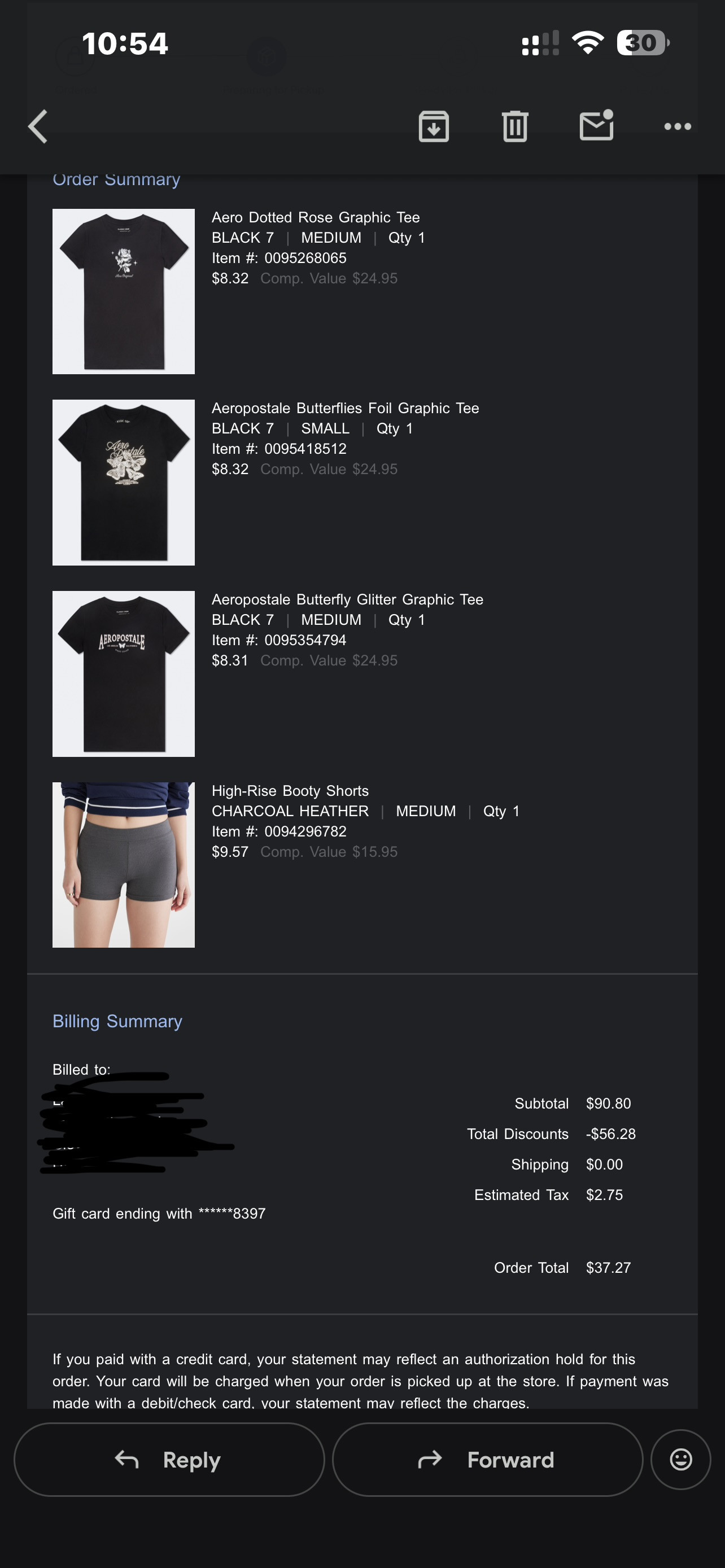Image resolution: width=725 pixels, height=1568 pixels.
Task: Tap the Wi-Fi status icon
Action: 587,42
